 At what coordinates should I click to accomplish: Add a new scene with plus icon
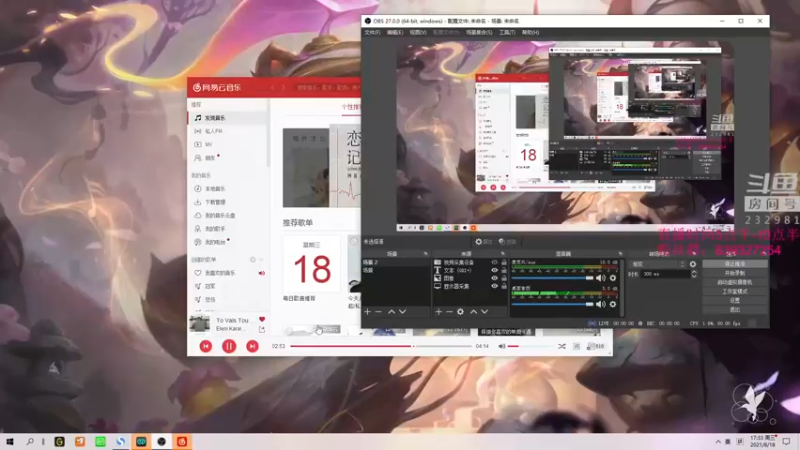pyautogui.click(x=367, y=312)
